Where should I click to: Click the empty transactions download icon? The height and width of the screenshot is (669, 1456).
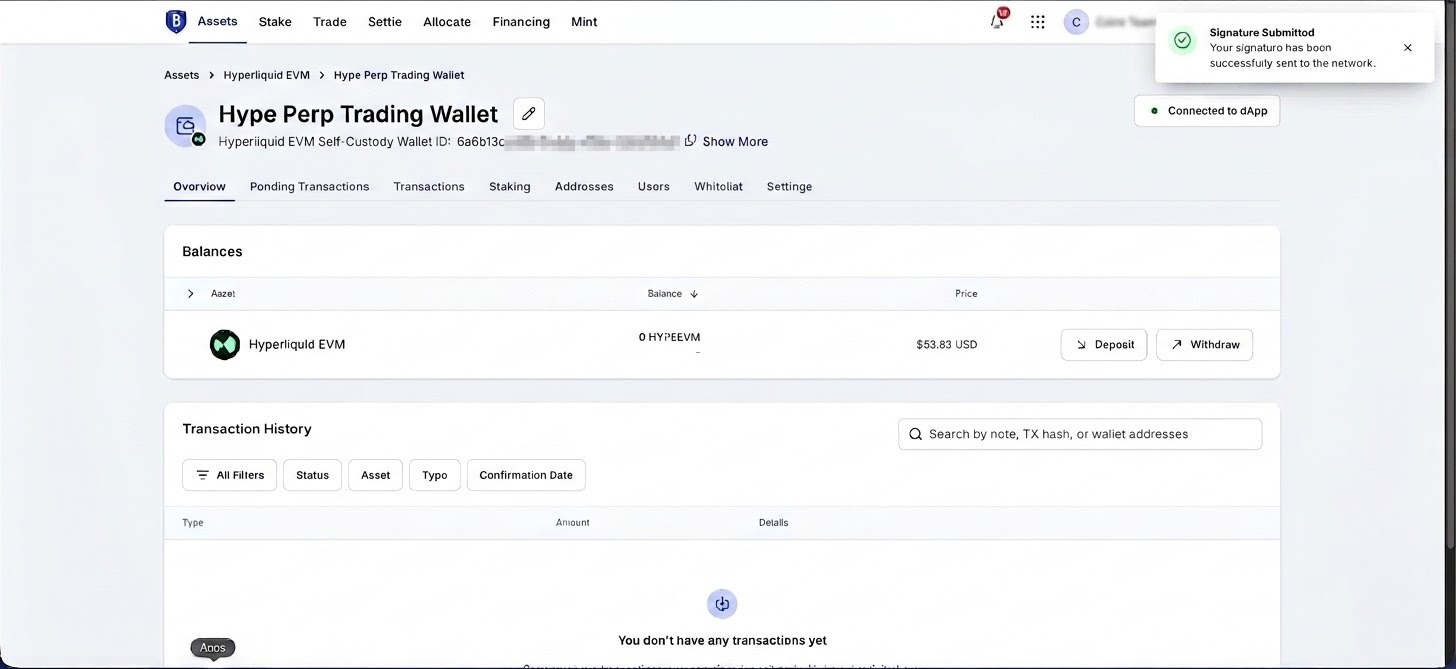pos(722,604)
